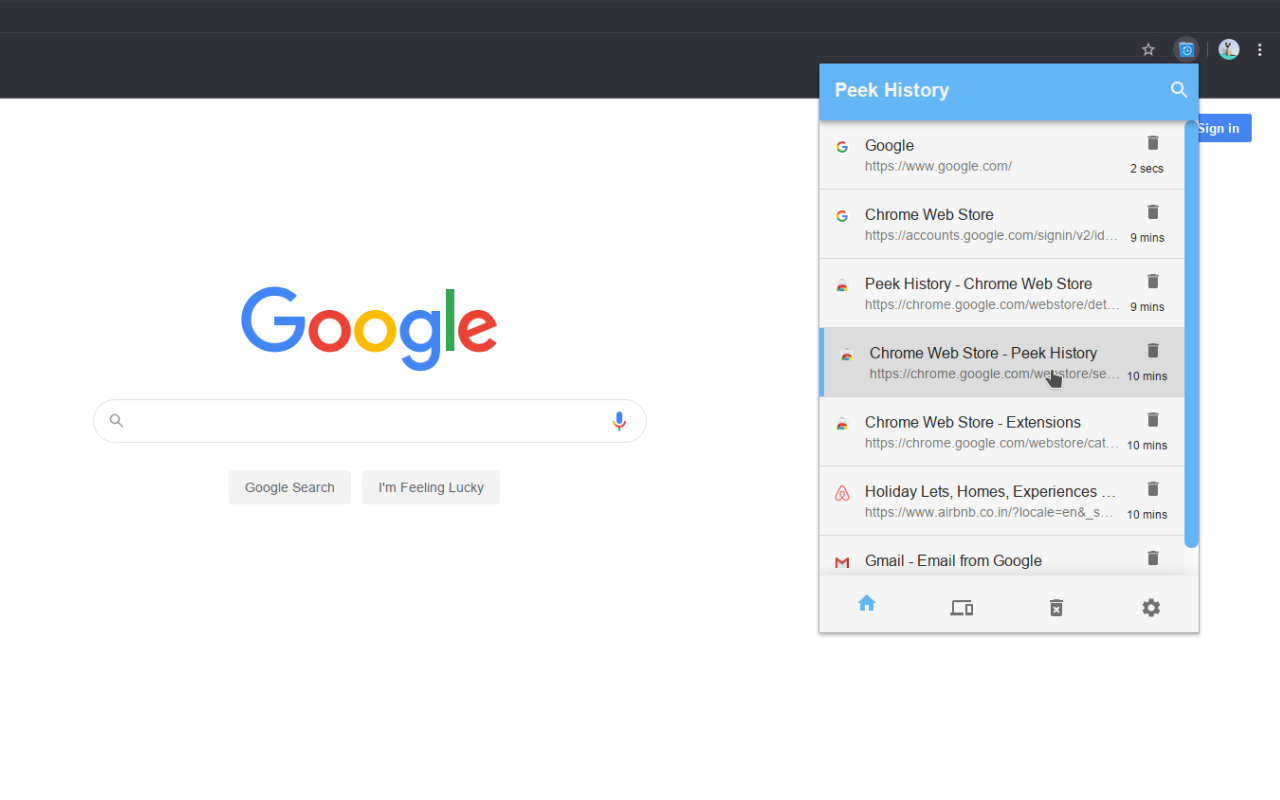This screenshot has width=1280, height=800.
Task: Open Chrome Web Store - Extensions entry
Action: pyautogui.click(x=1002, y=431)
